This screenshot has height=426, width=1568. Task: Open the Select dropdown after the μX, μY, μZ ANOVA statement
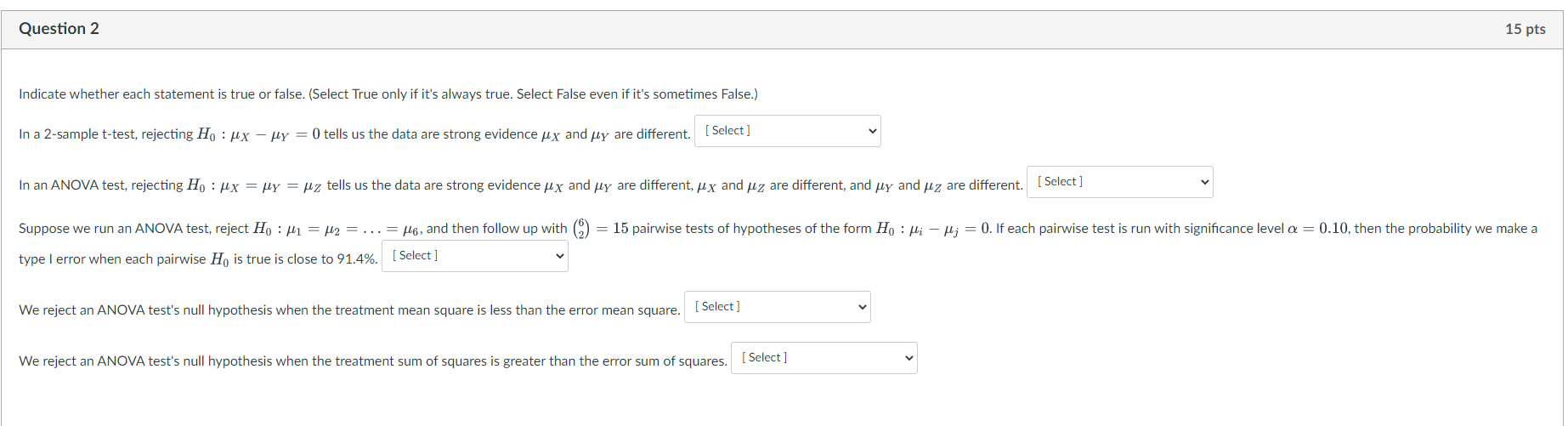tap(1120, 182)
